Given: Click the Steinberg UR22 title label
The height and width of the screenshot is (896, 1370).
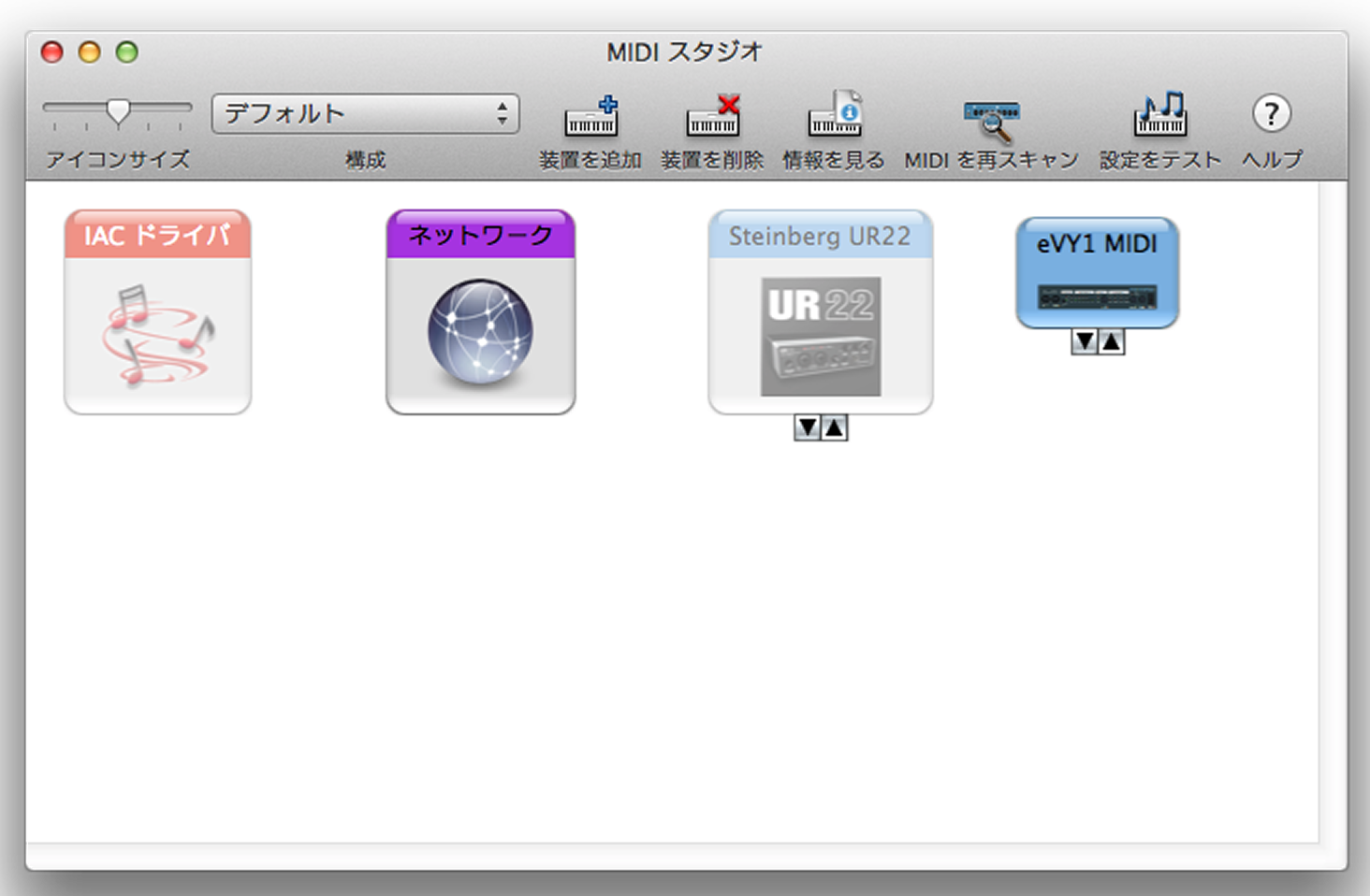Looking at the screenshot, I should click(820, 236).
